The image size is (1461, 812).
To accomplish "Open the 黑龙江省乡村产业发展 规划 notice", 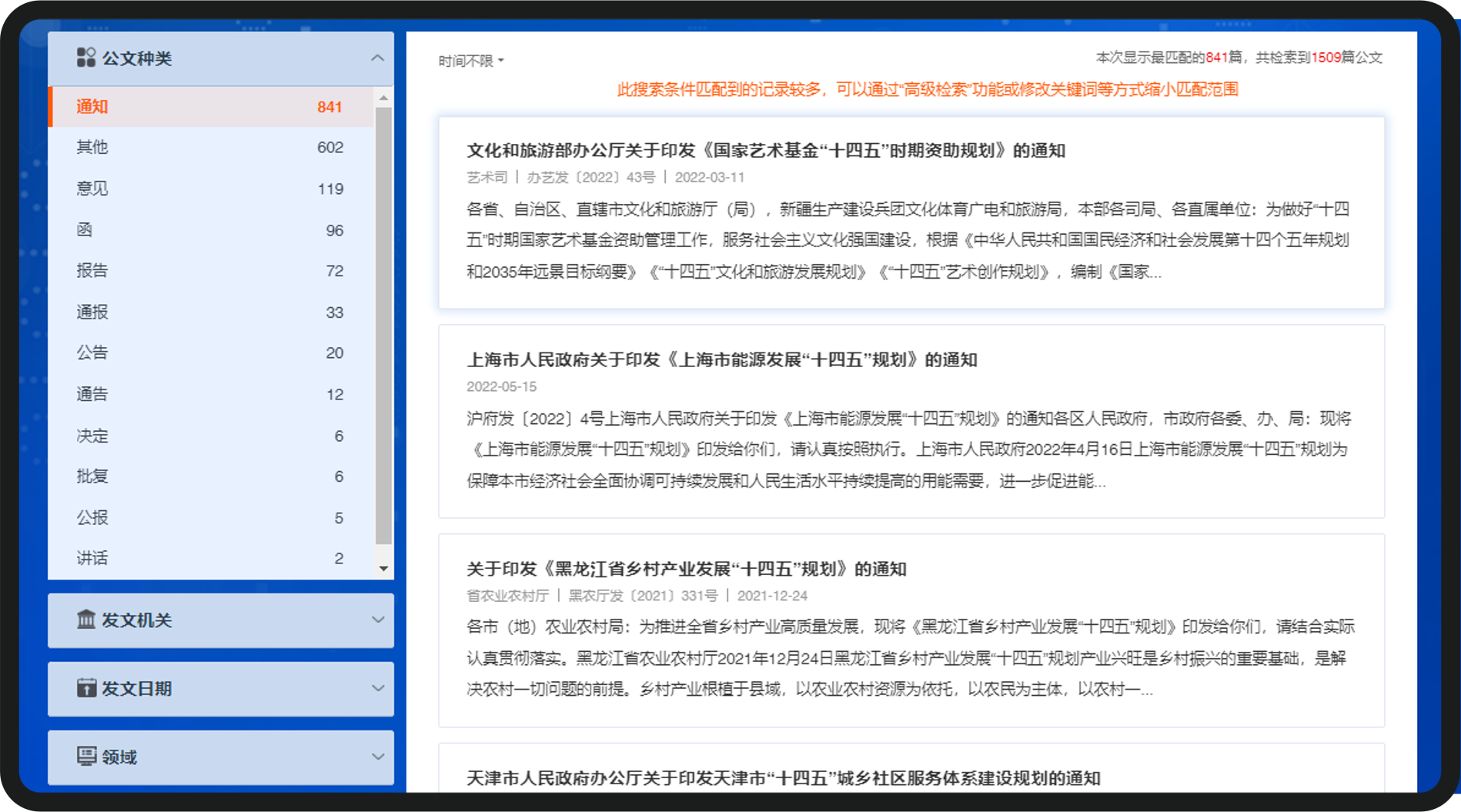I will pos(686,570).
